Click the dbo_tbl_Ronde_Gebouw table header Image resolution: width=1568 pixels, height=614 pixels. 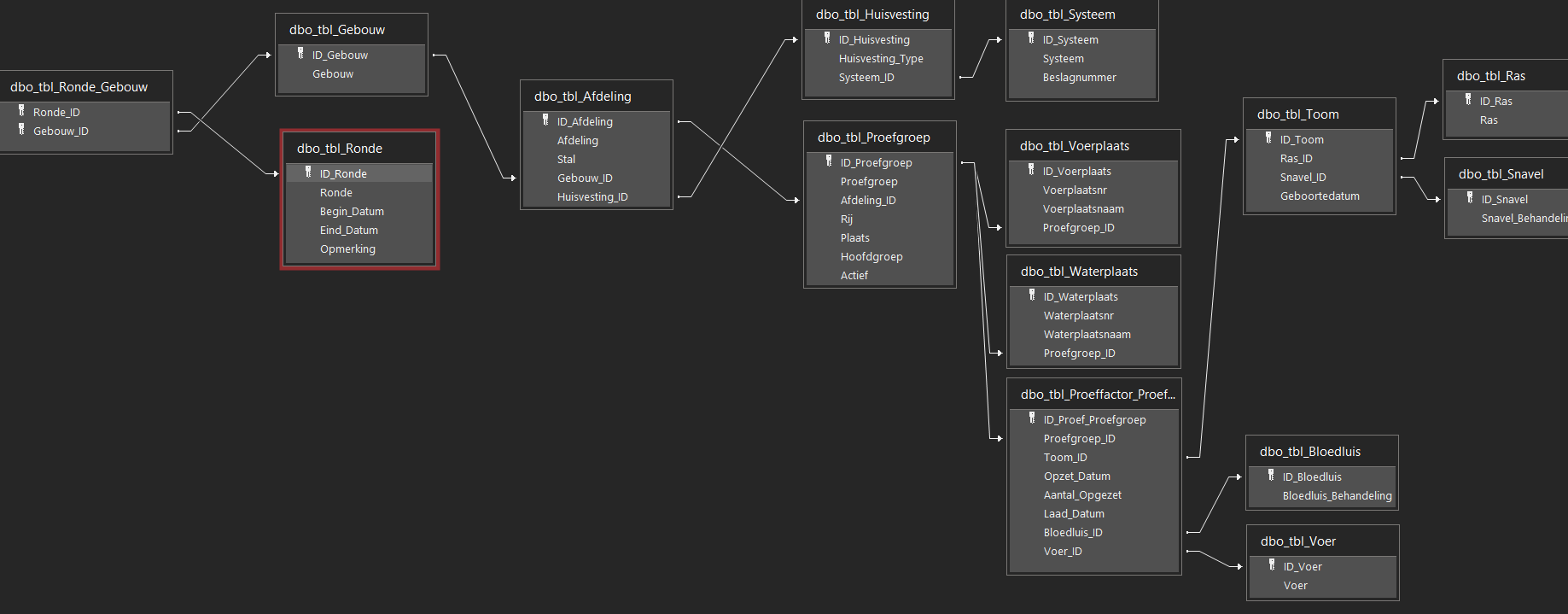pos(79,87)
